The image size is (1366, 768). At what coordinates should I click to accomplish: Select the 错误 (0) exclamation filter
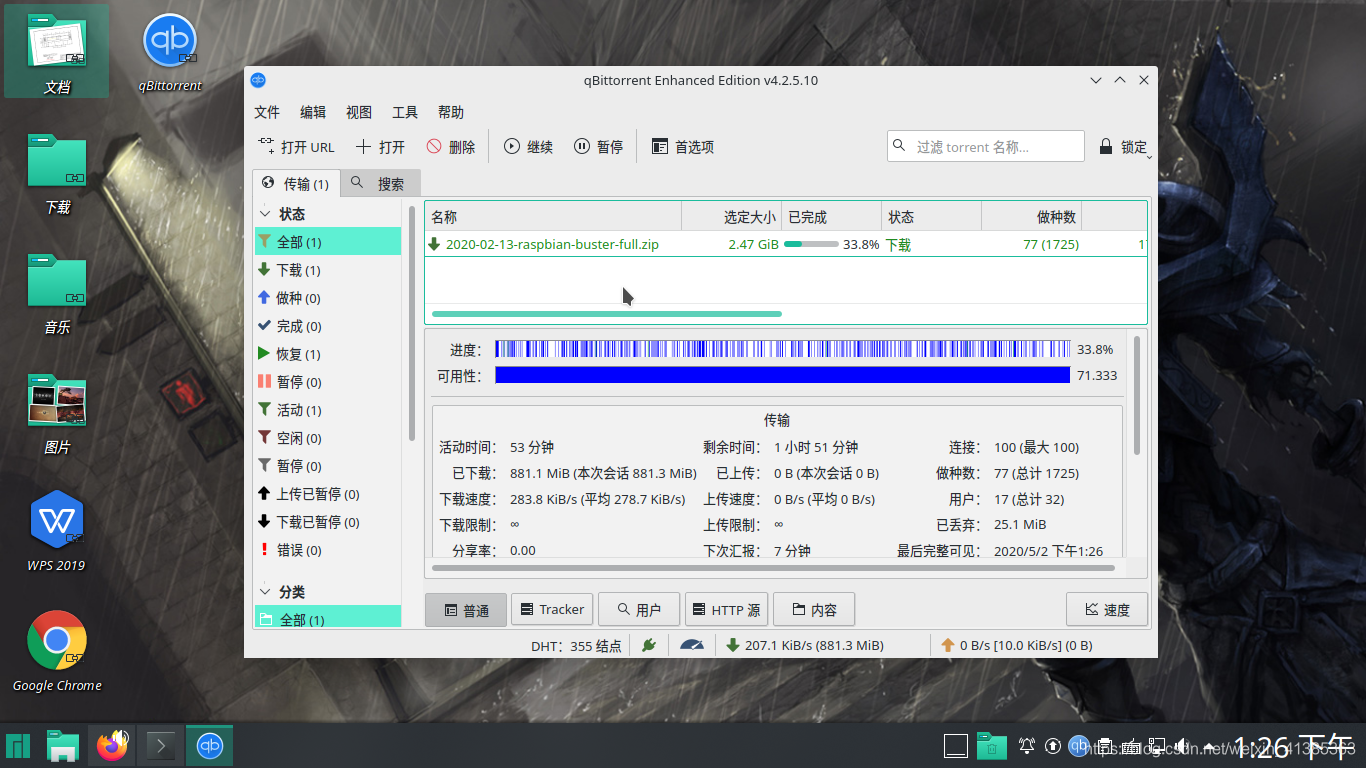pos(328,550)
